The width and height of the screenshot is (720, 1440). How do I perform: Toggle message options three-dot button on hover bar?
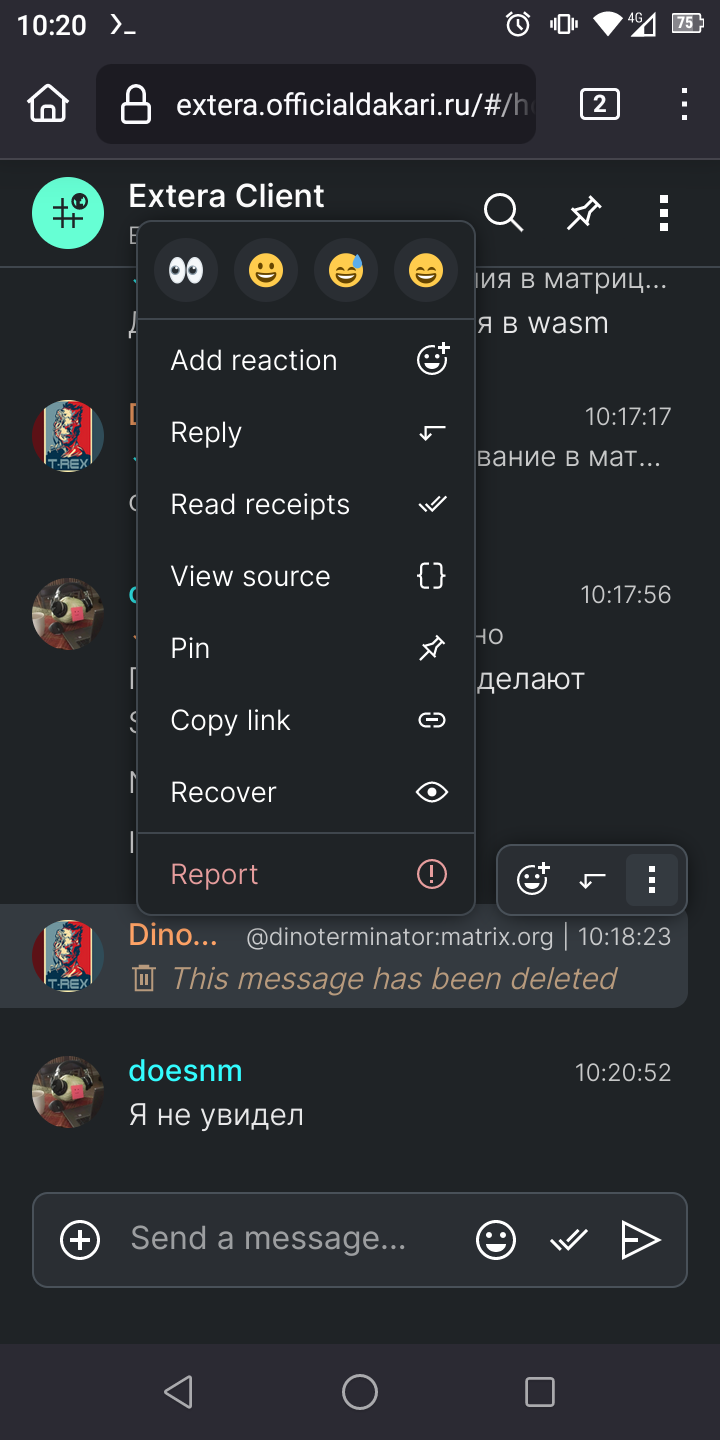[652, 880]
